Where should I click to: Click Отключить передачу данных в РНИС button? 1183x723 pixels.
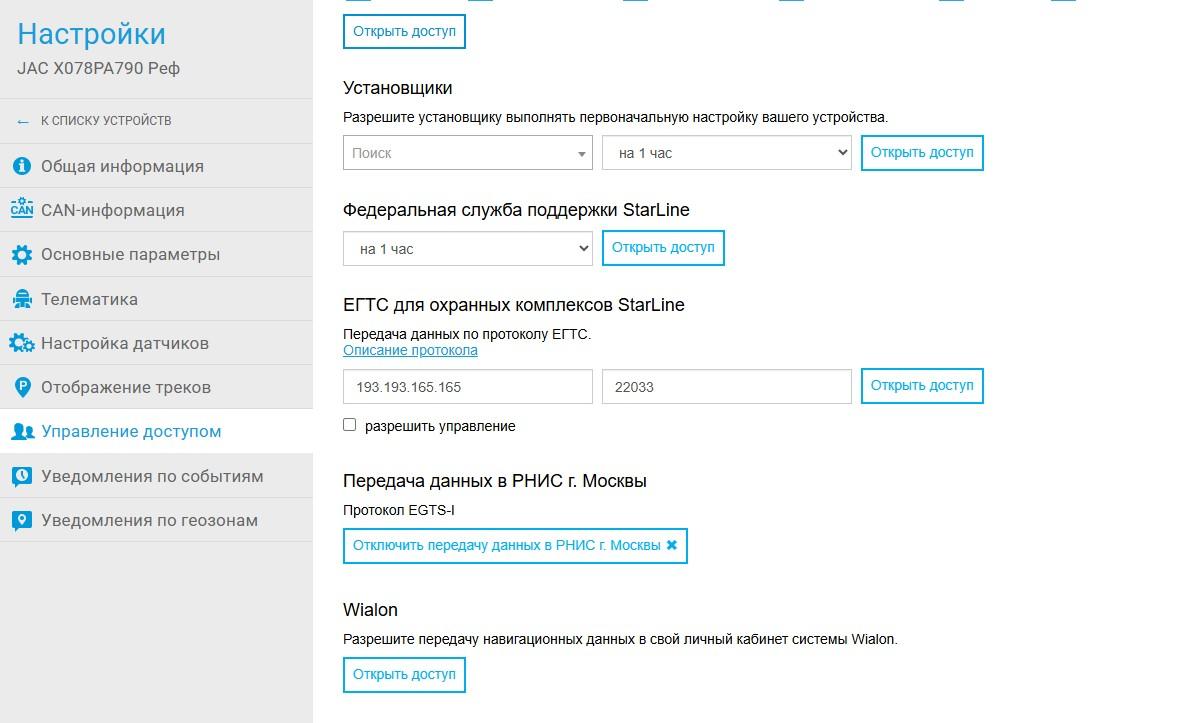pyautogui.click(x=514, y=546)
